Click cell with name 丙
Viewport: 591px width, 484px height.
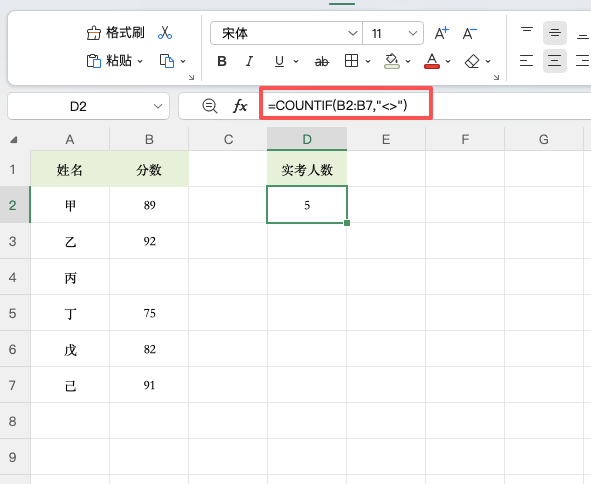click(70, 277)
